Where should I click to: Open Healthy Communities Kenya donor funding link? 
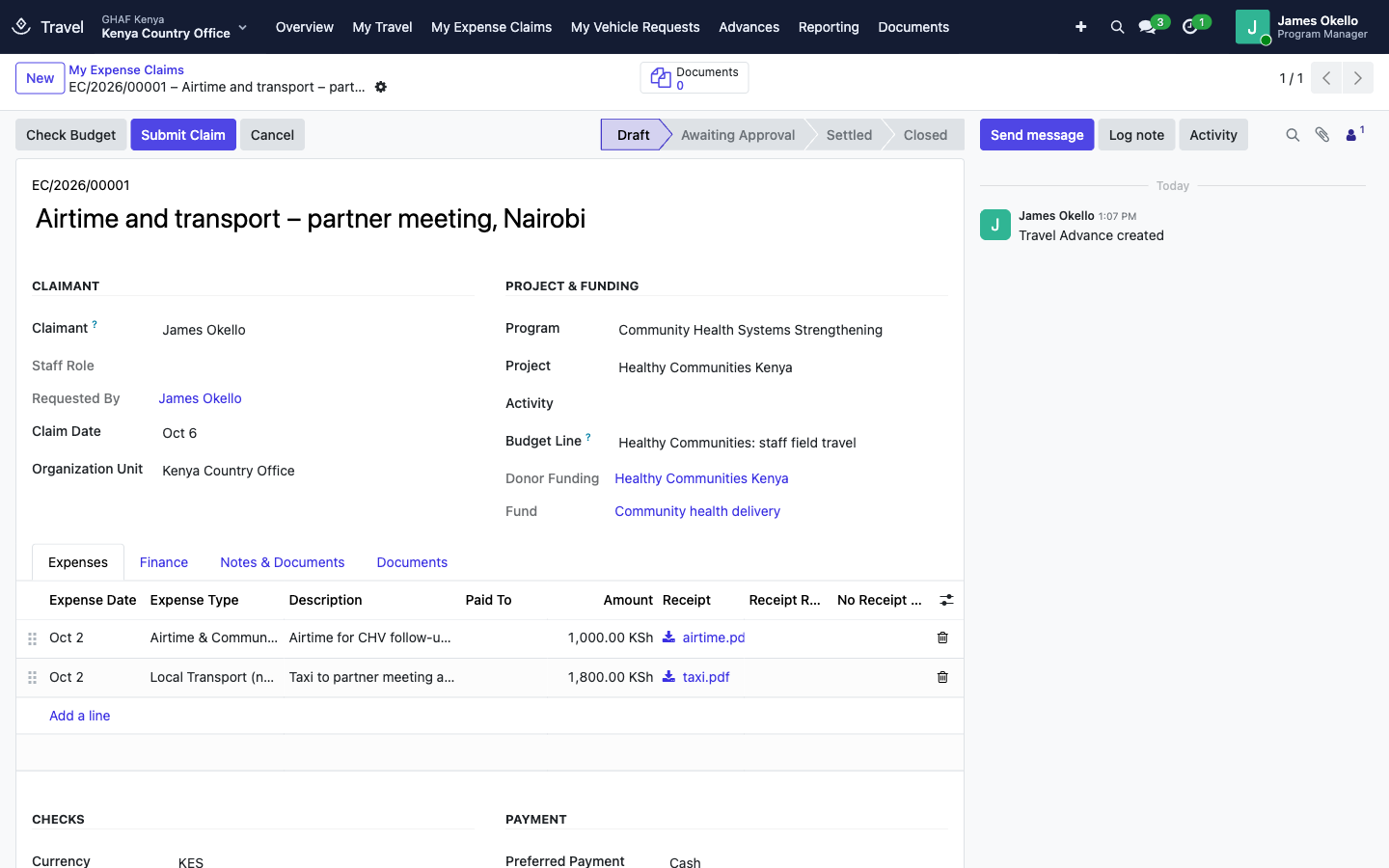click(x=701, y=478)
